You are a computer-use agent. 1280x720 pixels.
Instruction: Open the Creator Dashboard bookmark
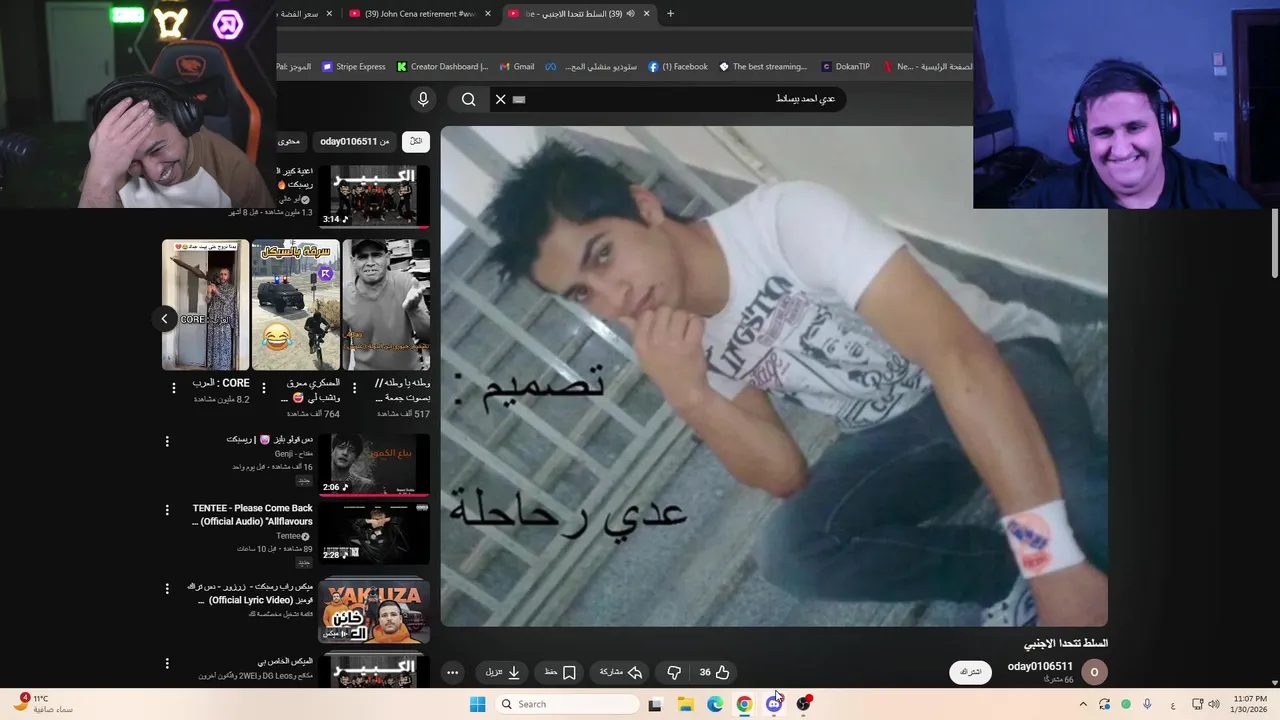tap(442, 66)
